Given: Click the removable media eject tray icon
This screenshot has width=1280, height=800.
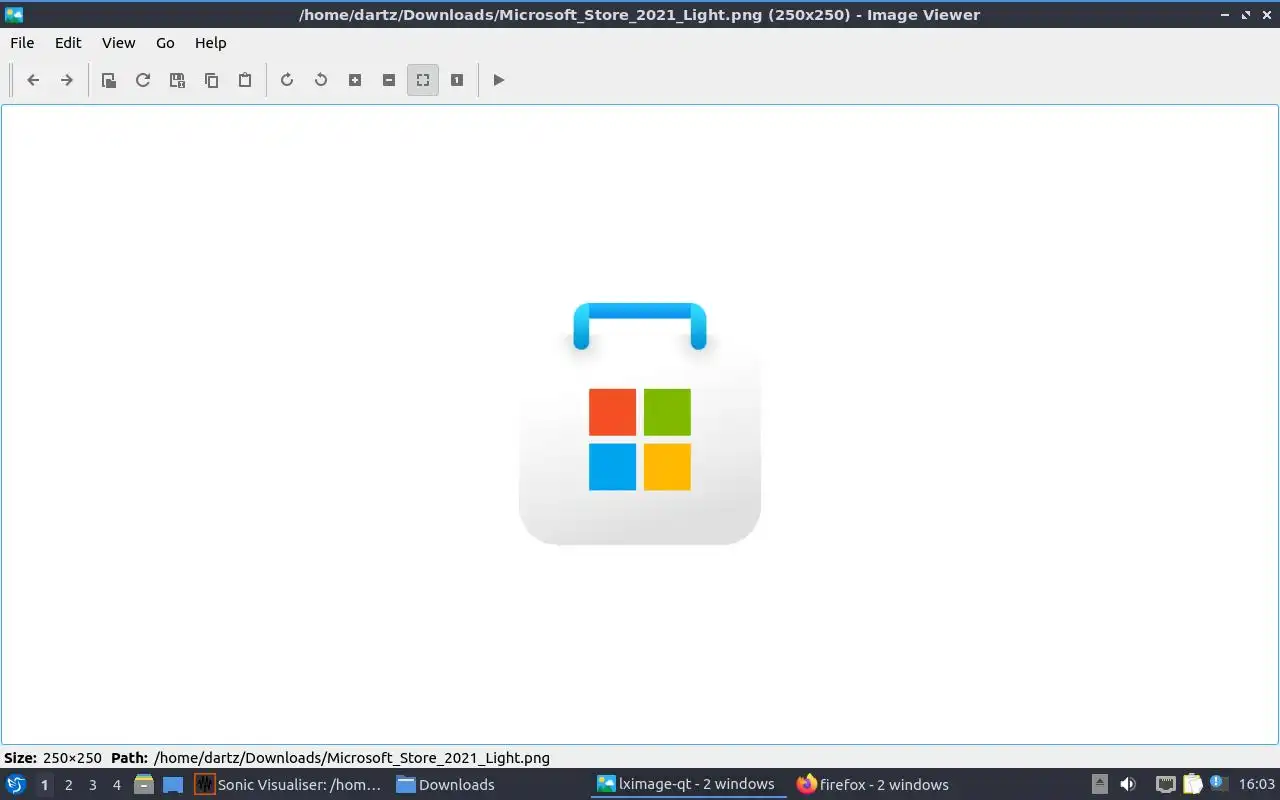Looking at the screenshot, I should coord(1100,785).
